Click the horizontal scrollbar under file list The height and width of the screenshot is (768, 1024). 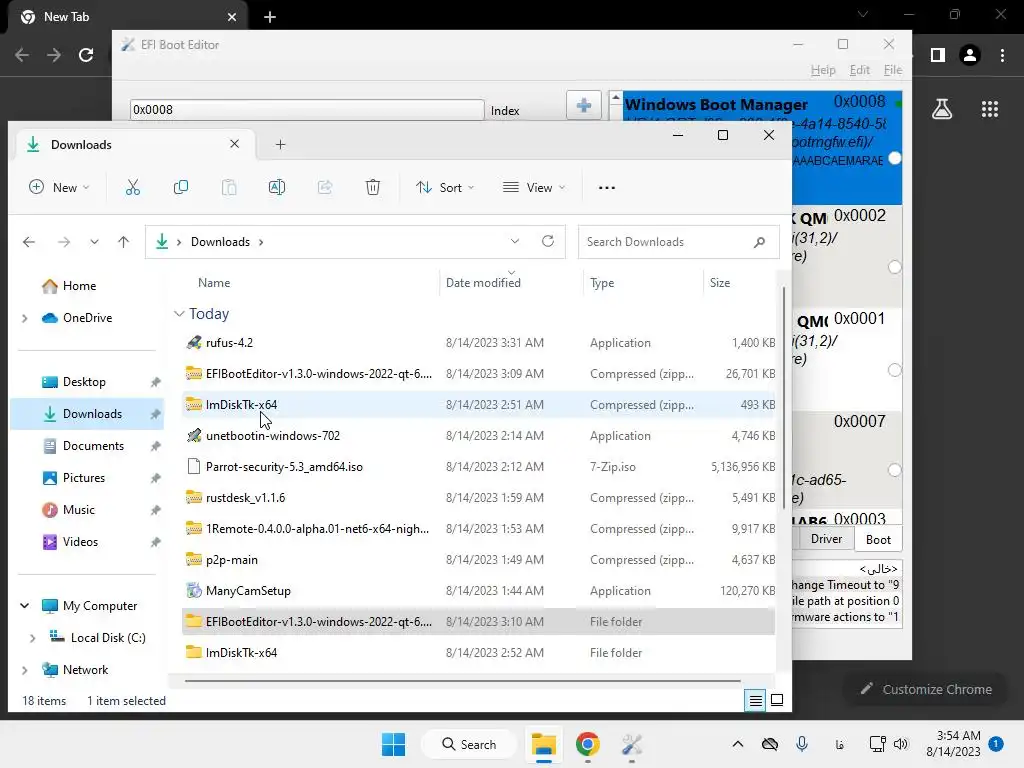[x=462, y=680]
